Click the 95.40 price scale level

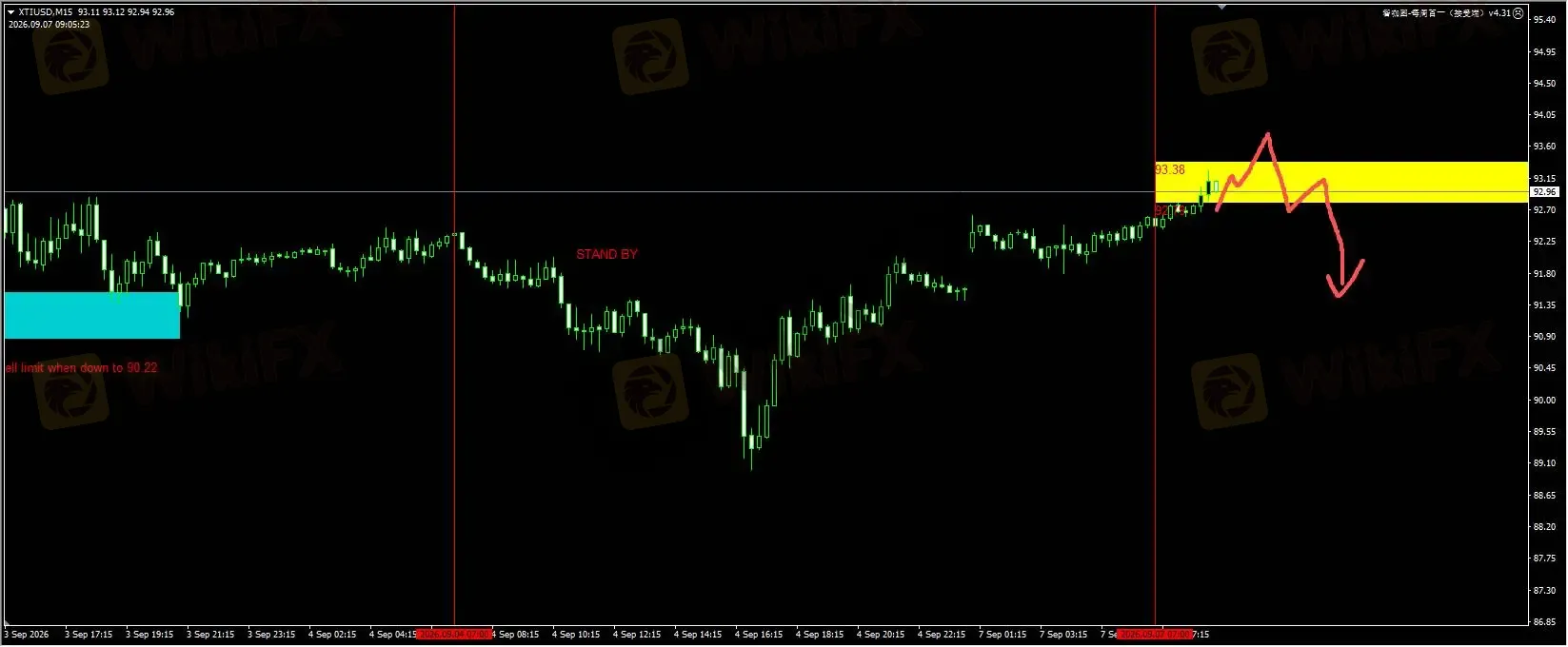pos(1544,20)
